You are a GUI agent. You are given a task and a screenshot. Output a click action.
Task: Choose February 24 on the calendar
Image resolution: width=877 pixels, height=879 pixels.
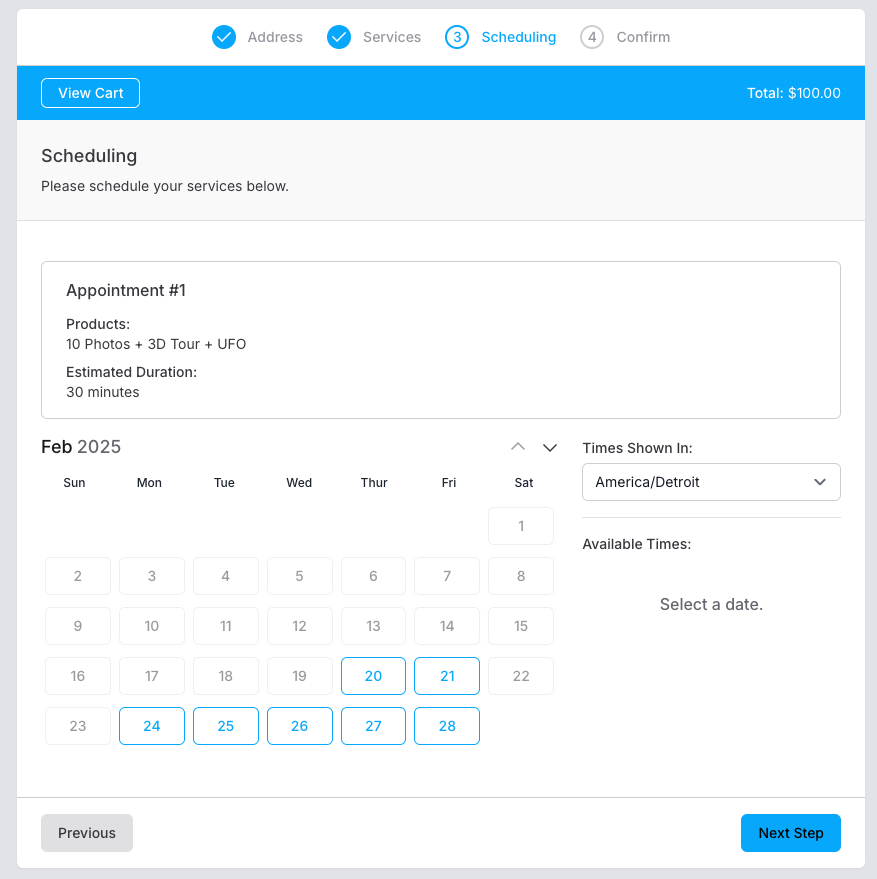152,726
